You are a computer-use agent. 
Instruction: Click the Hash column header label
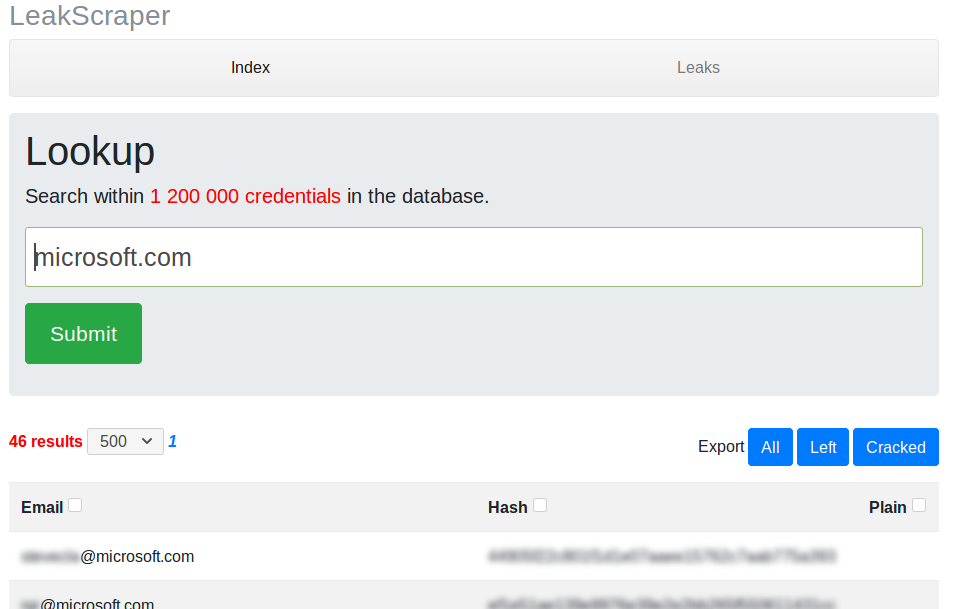[x=507, y=507]
